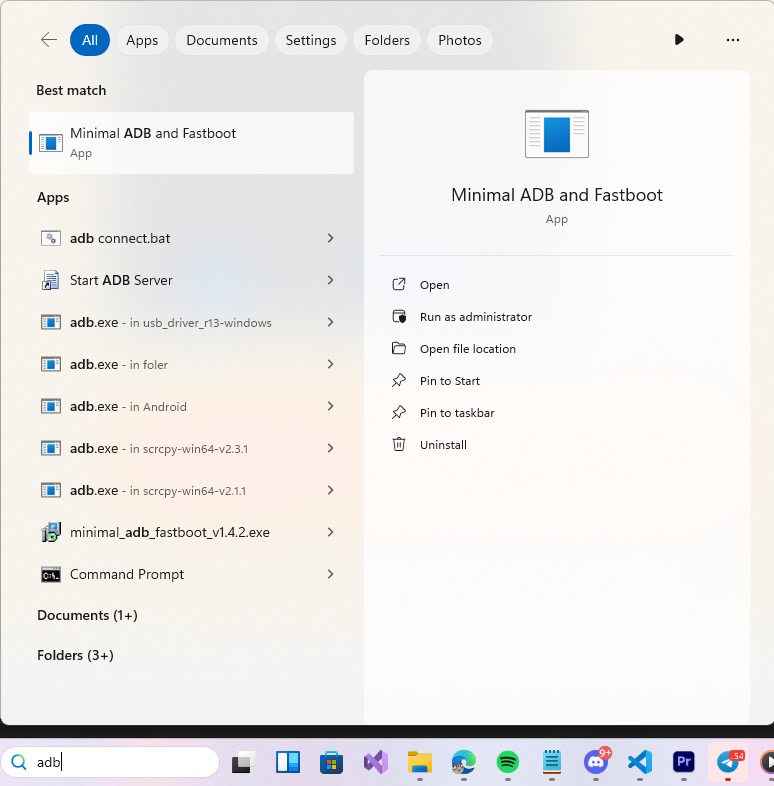The width and height of the screenshot is (774, 786).
Task: Switch to the Documents filter tab
Action: pos(222,40)
